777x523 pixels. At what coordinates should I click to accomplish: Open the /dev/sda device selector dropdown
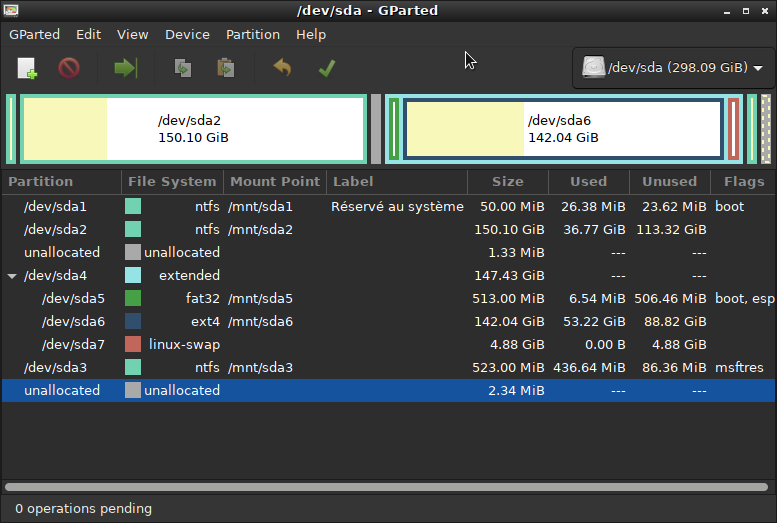pos(672,67)
